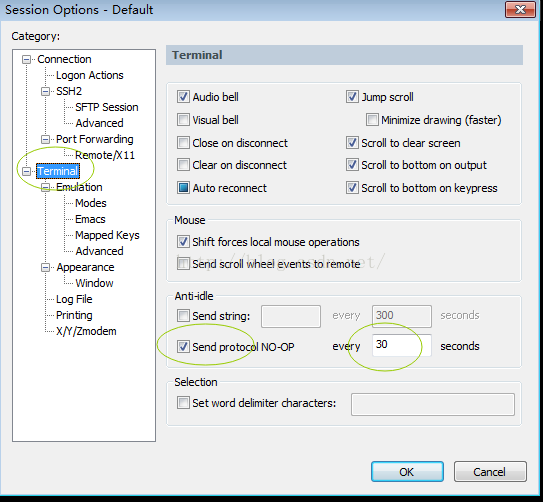Select Connection category
Viewport: 543px width, 502px height.
64,59
